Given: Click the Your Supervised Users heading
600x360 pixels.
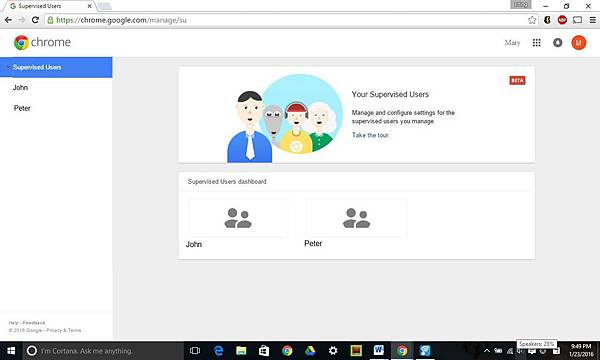Looking at the screenshot, I should pyautogui.click(x=390, y=94).
